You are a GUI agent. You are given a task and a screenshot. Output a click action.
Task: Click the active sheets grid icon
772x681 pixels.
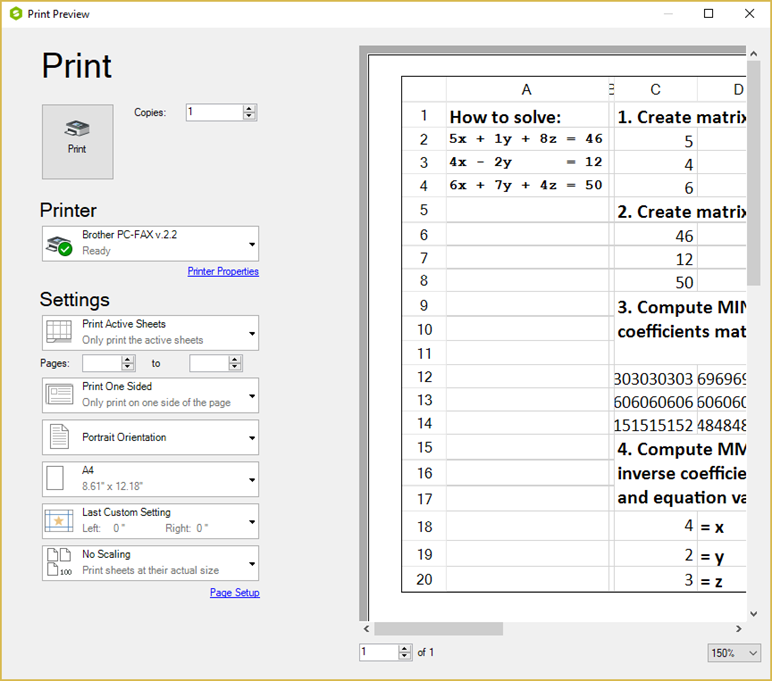click(x=59, y=331)
